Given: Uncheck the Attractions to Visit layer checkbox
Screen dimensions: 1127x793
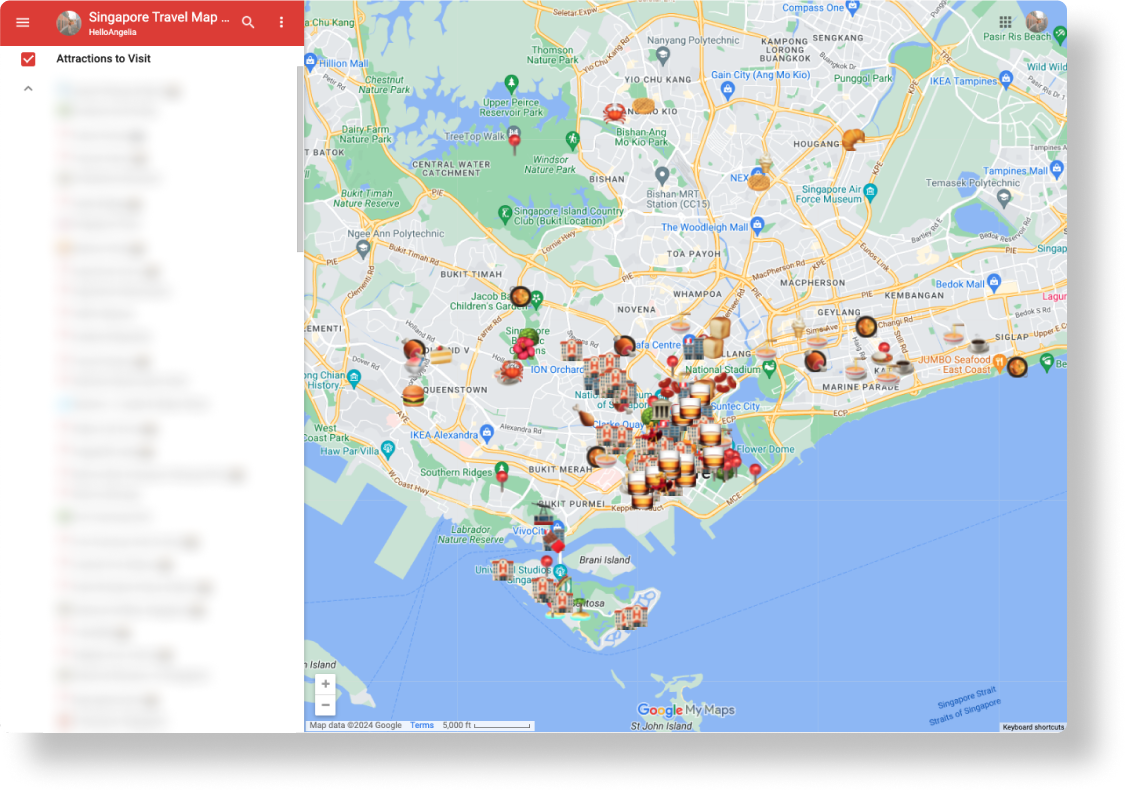Looking at the screenshot, I should point(28,59).
